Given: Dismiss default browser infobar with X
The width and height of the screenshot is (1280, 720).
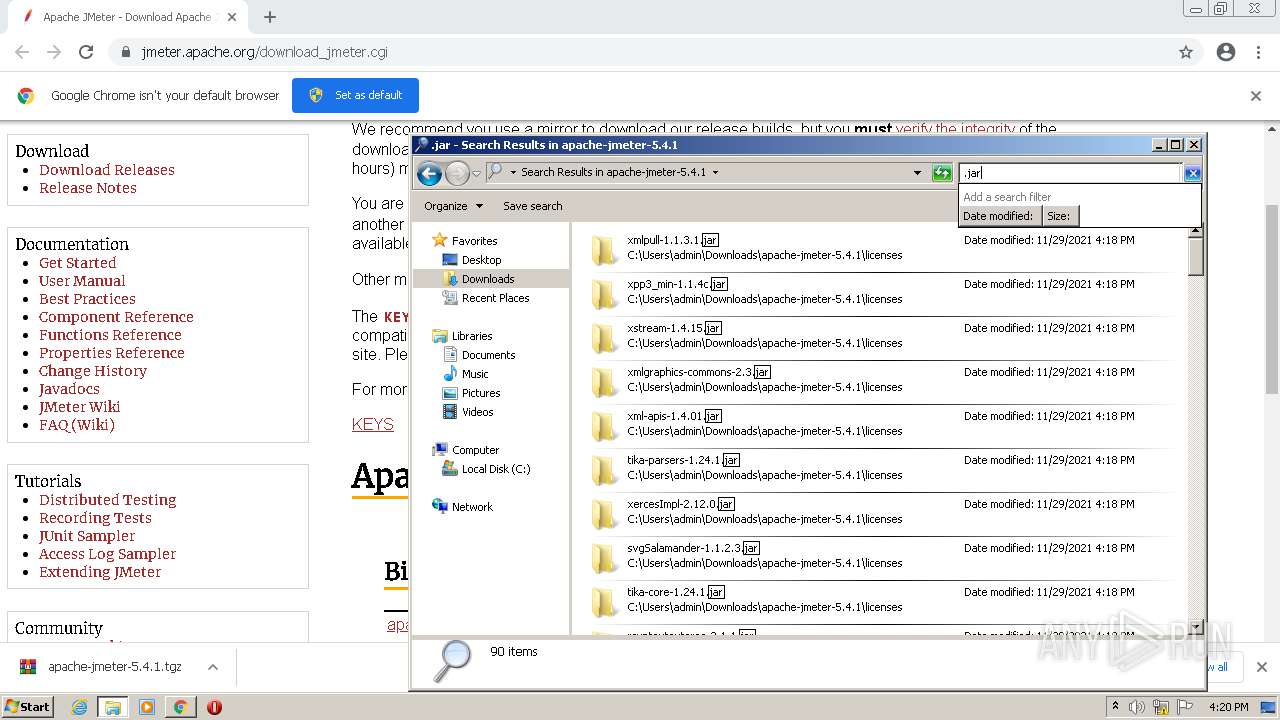Looking at the screenshot, I should (1256, 96).
